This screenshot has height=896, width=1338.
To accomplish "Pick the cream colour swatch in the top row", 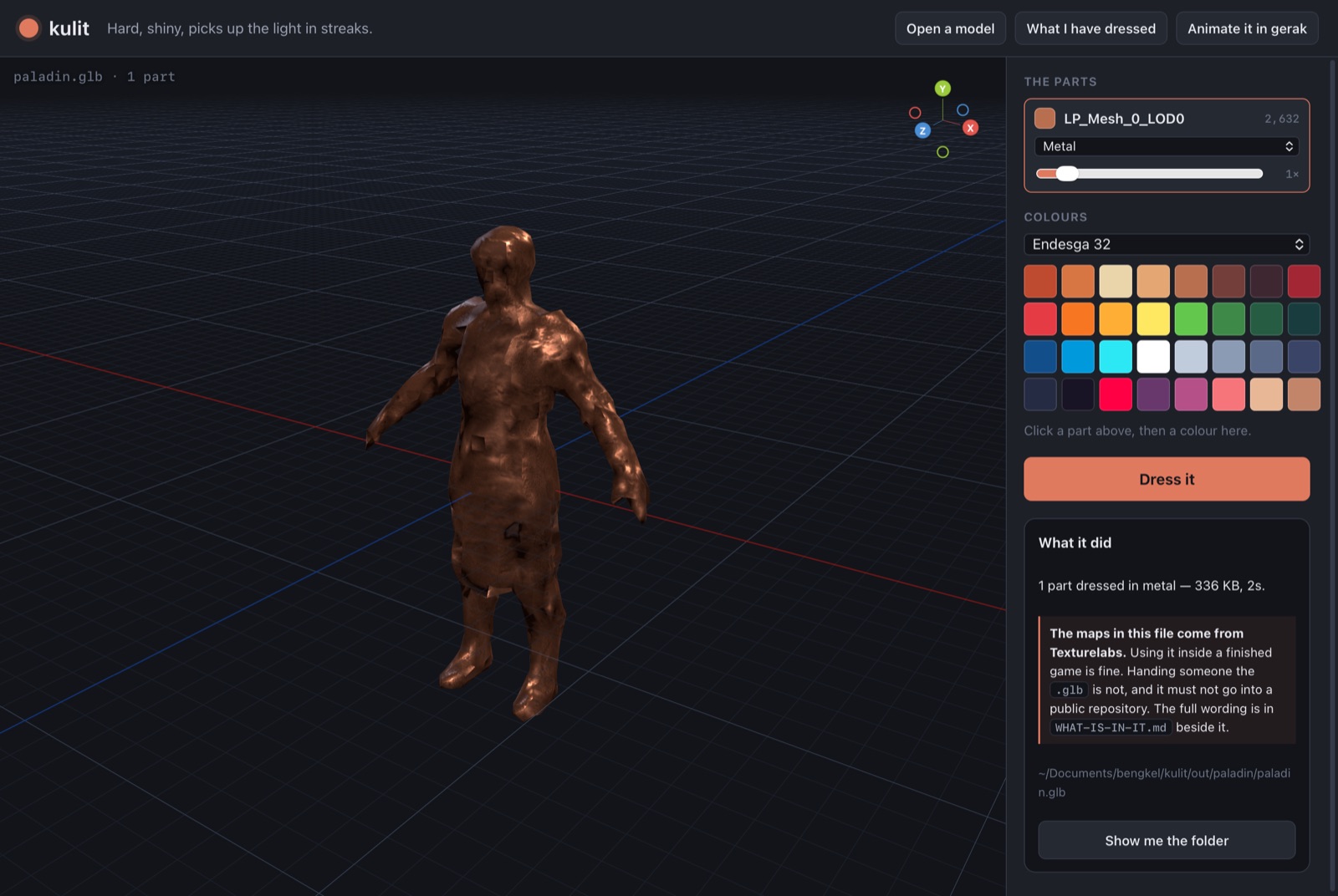I will tap(1116, 282).
